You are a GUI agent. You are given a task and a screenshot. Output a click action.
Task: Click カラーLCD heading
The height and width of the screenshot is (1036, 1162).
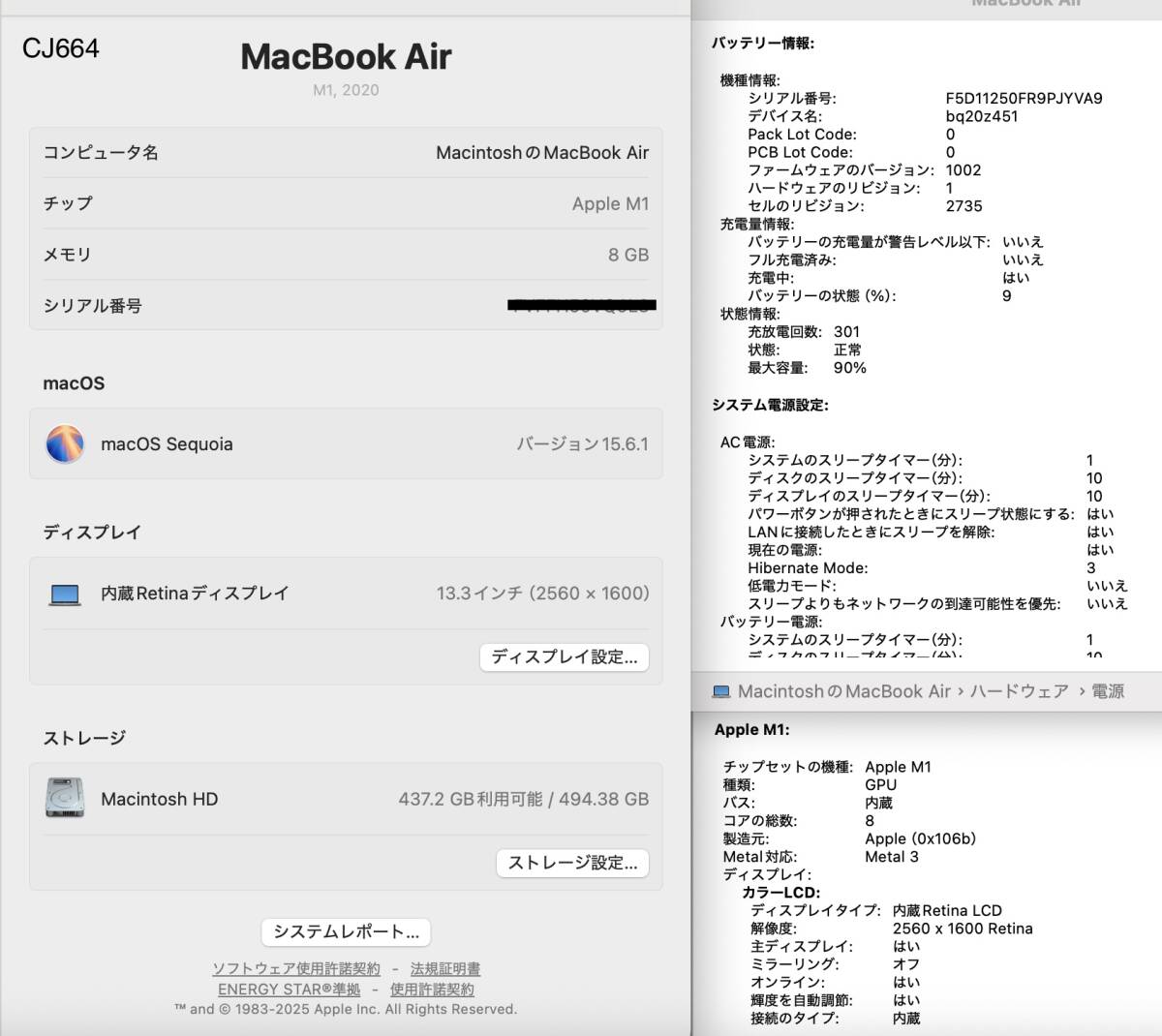click(780, 893)
